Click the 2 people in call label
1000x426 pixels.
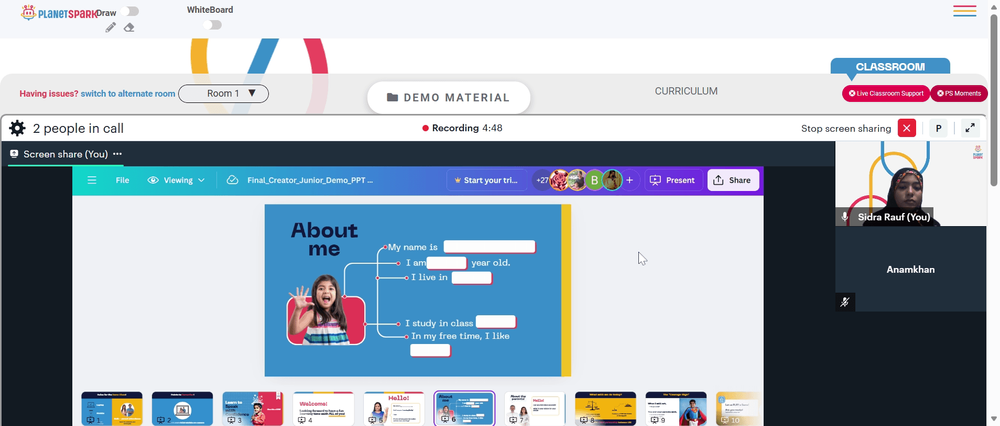pyautogui.click(x=78, y=129)
